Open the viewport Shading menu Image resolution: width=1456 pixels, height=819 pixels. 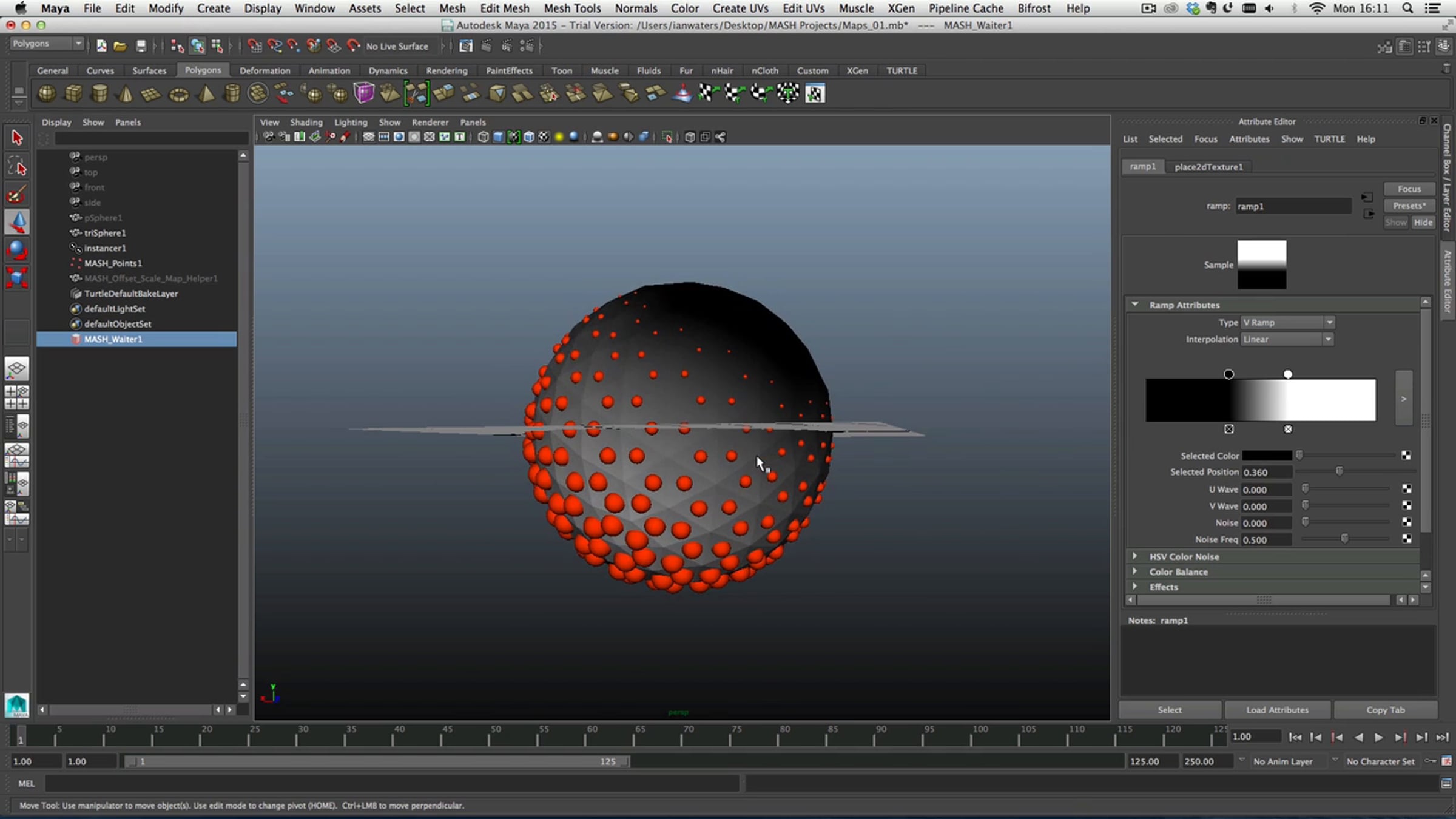pos(306,122)
